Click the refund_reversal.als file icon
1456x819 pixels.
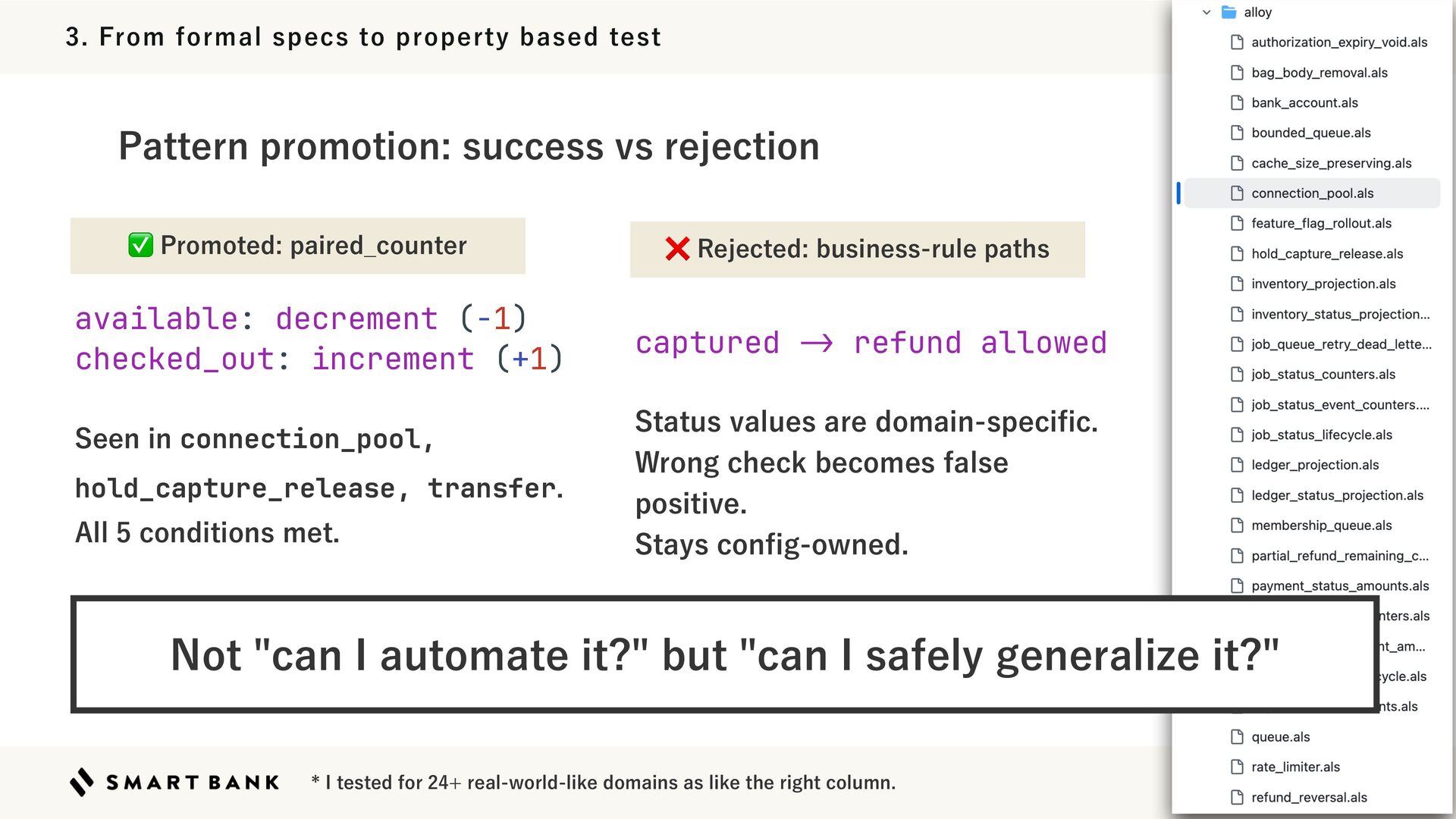[x=1237, y=797]
